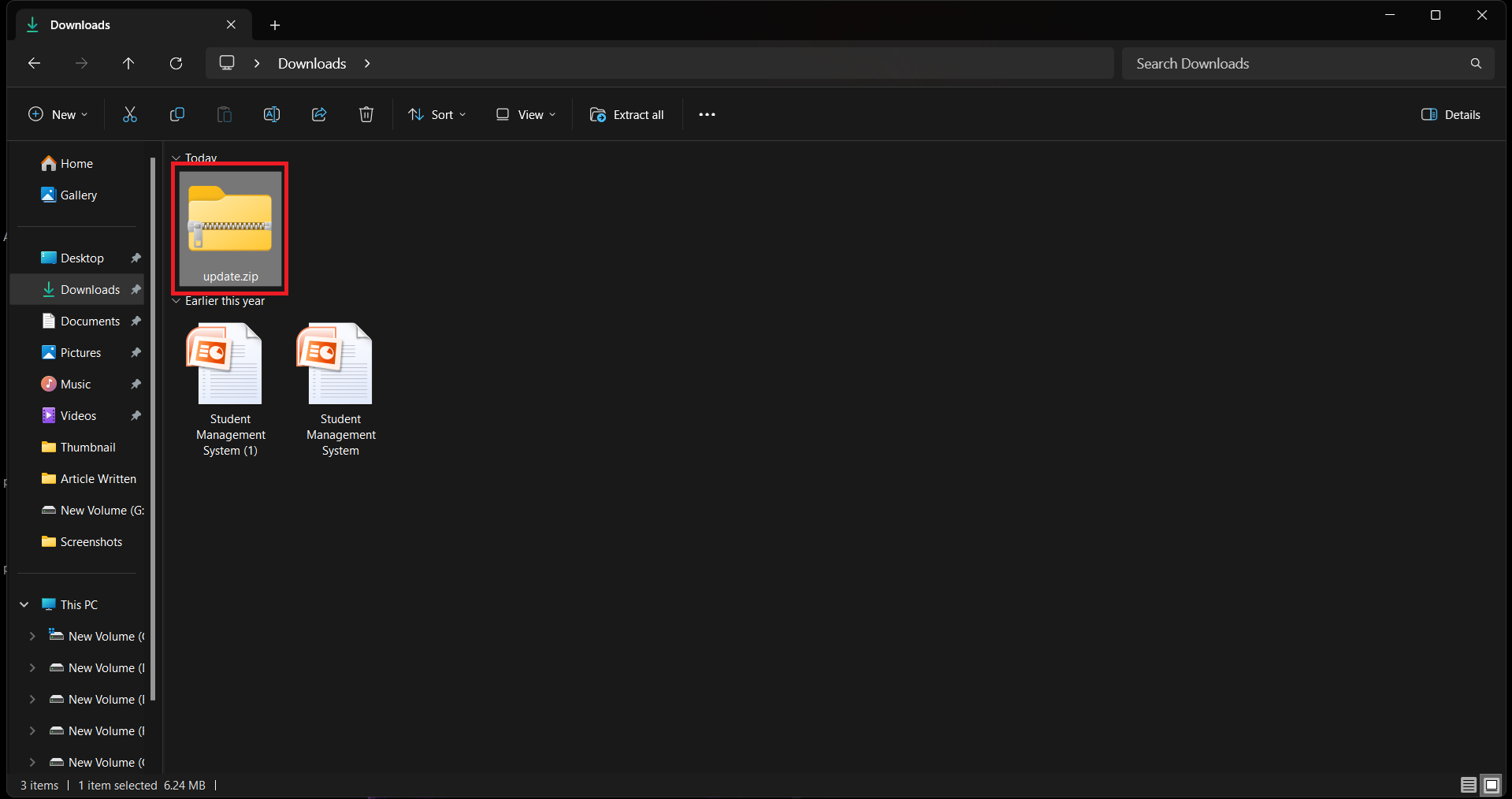Open a new tab with plus button

pyautogui.click(x=275, y=25)
